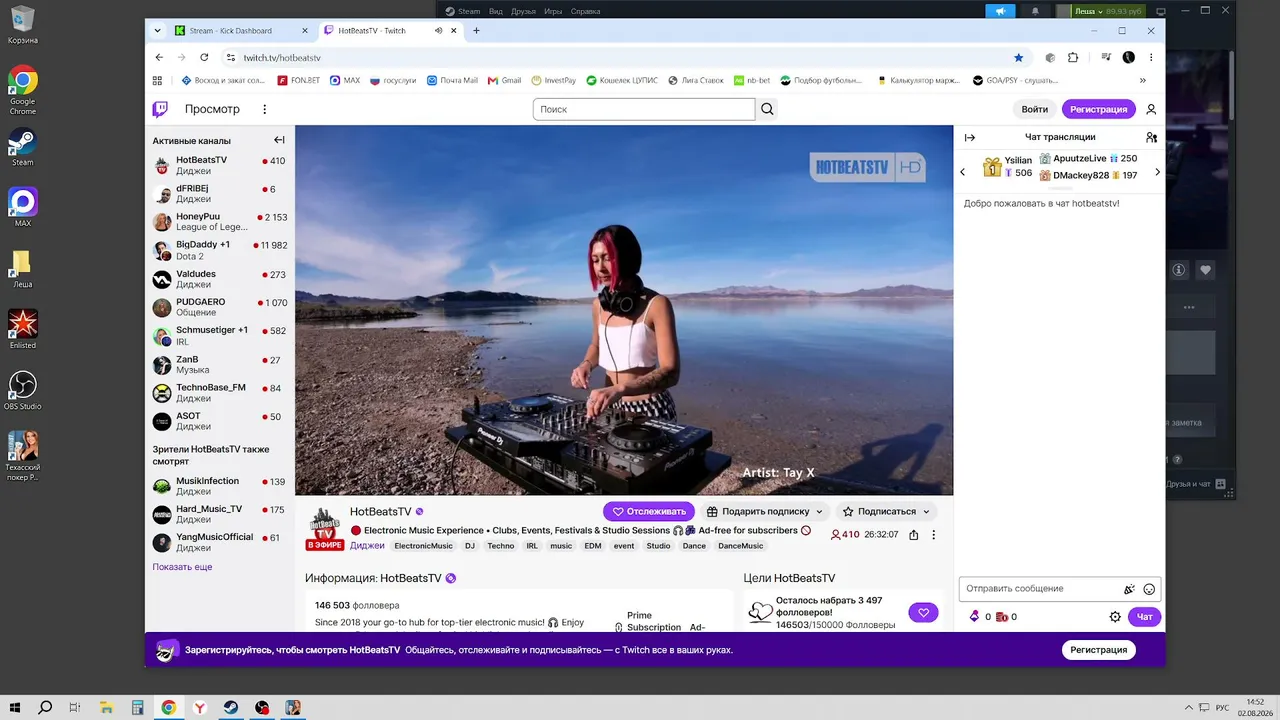Open more options for HotBeatsTV stream
Viewport: 1280px width, 720px height.
(934, 535)
